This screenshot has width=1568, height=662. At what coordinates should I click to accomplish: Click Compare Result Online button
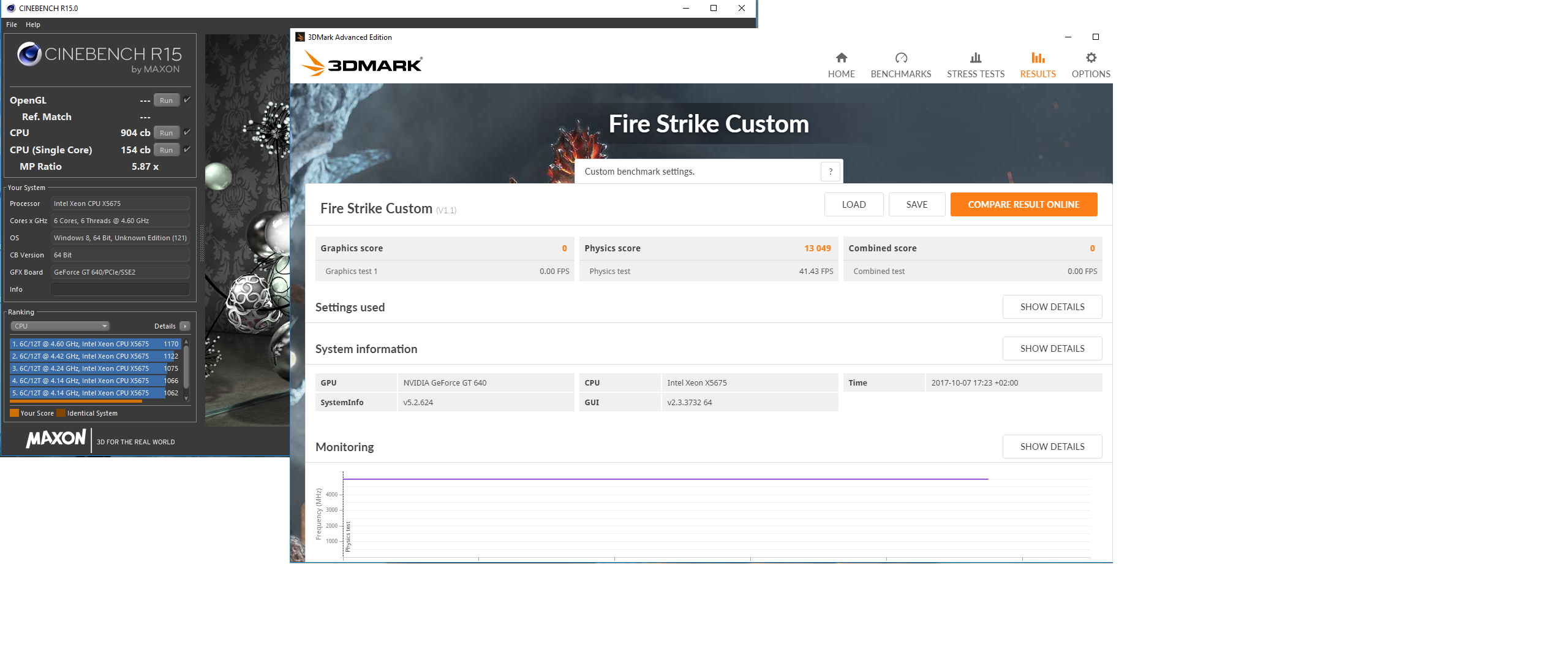[x=1023, y=205]
